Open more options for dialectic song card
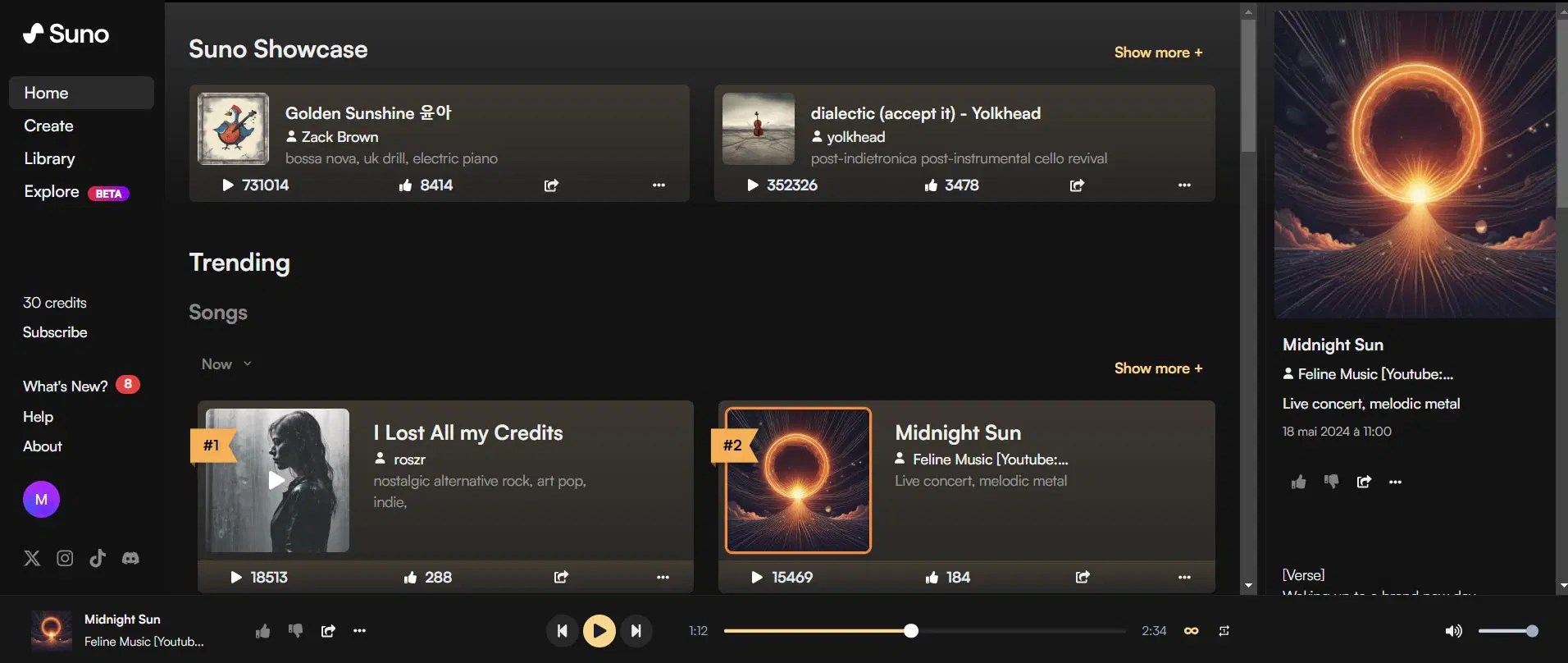This screenshot has width=1568, height=663. (x=1184, y=185)
